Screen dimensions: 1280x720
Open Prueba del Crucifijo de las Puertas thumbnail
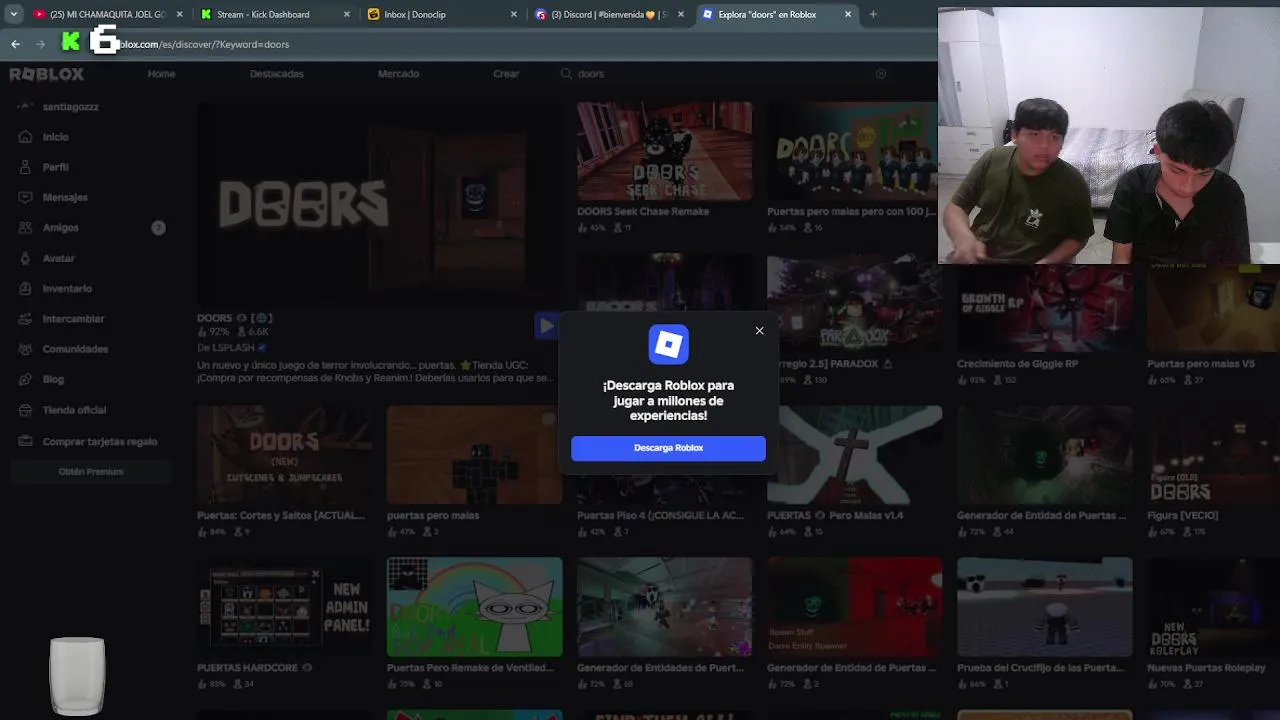tap(1044, 607)
